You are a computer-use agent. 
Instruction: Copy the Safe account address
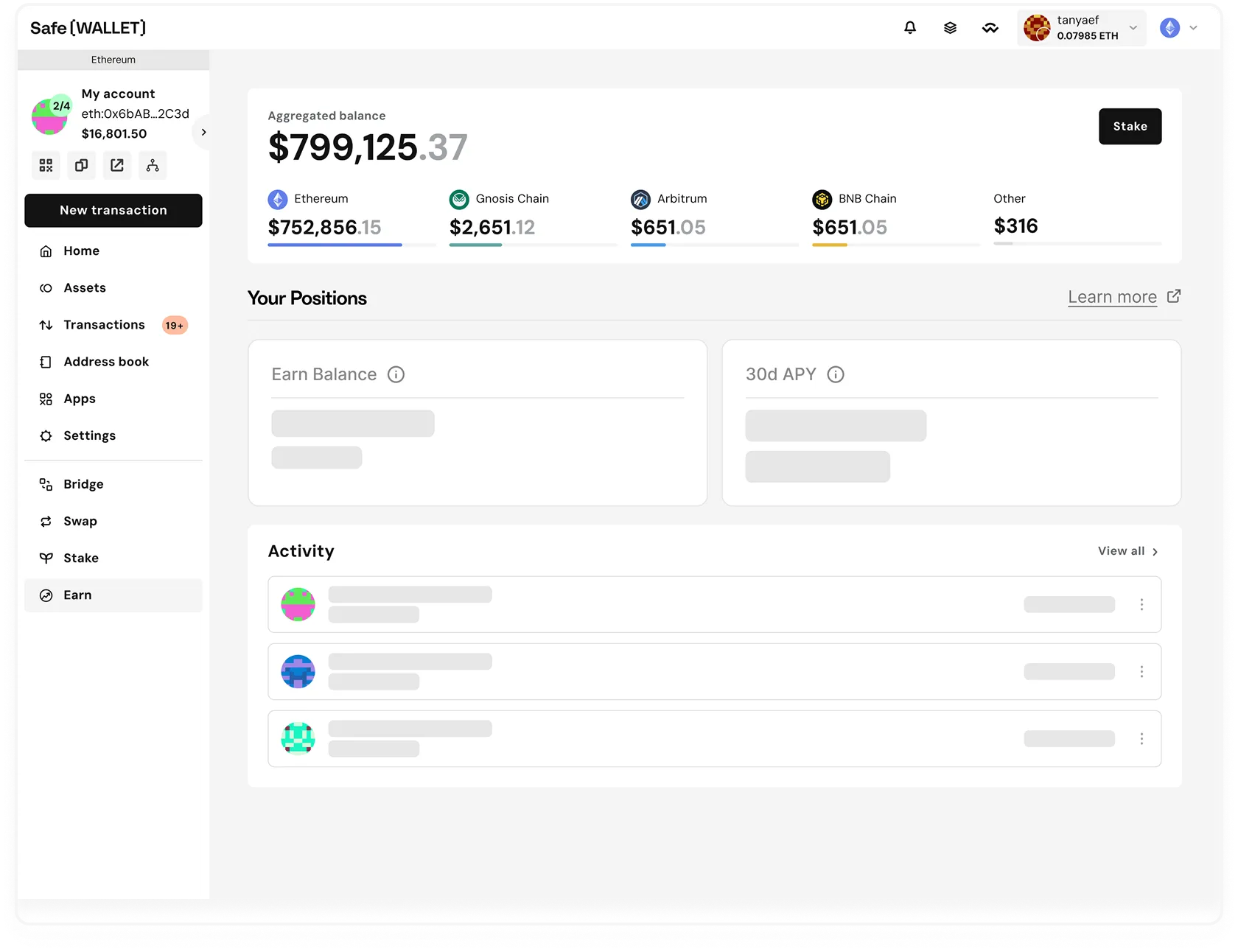click(81, 165)
